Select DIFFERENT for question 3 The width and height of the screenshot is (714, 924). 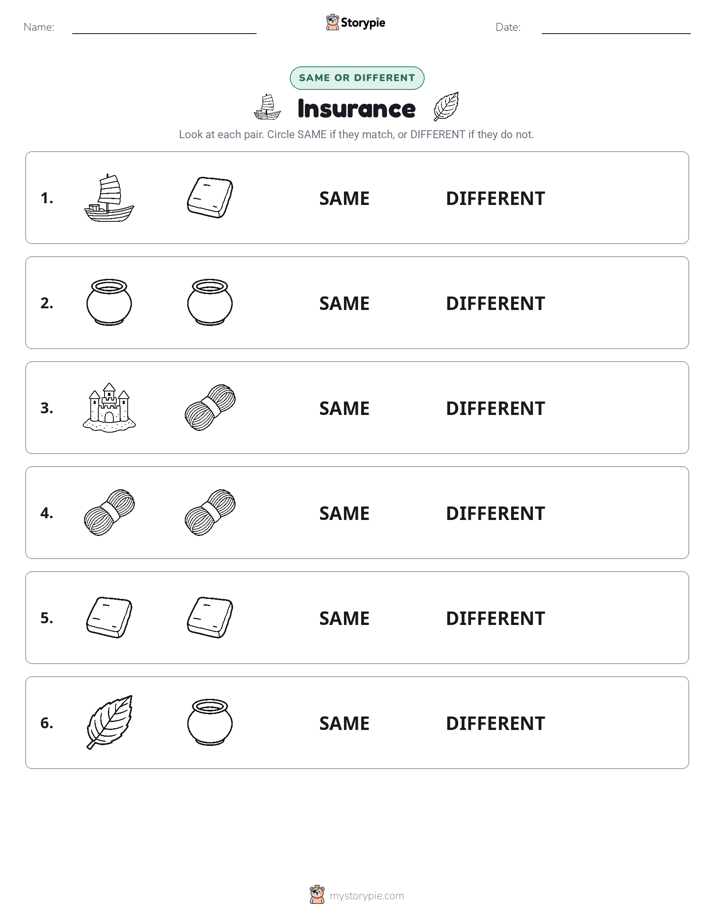[495, 408]
